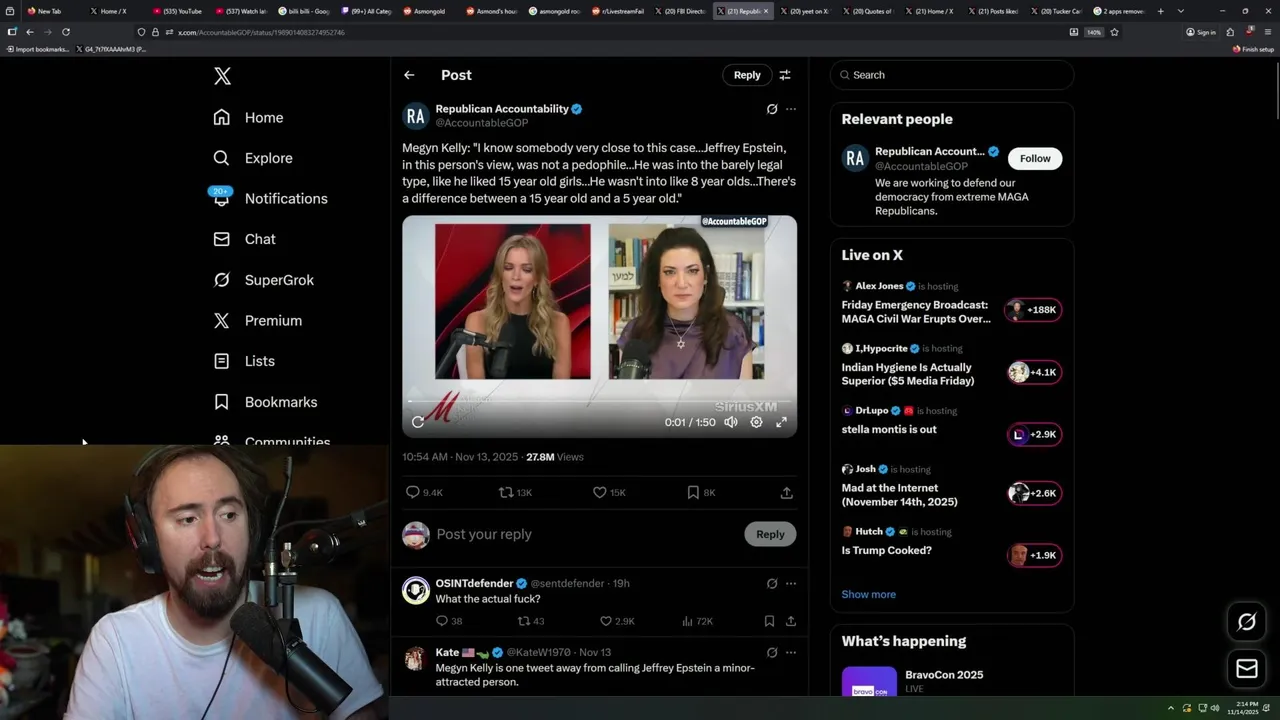The width and height of the screenshot is (1280, 720).
Task: Open Explore in the sidebar
Action: pyautogui.click(x=252, y=158)
